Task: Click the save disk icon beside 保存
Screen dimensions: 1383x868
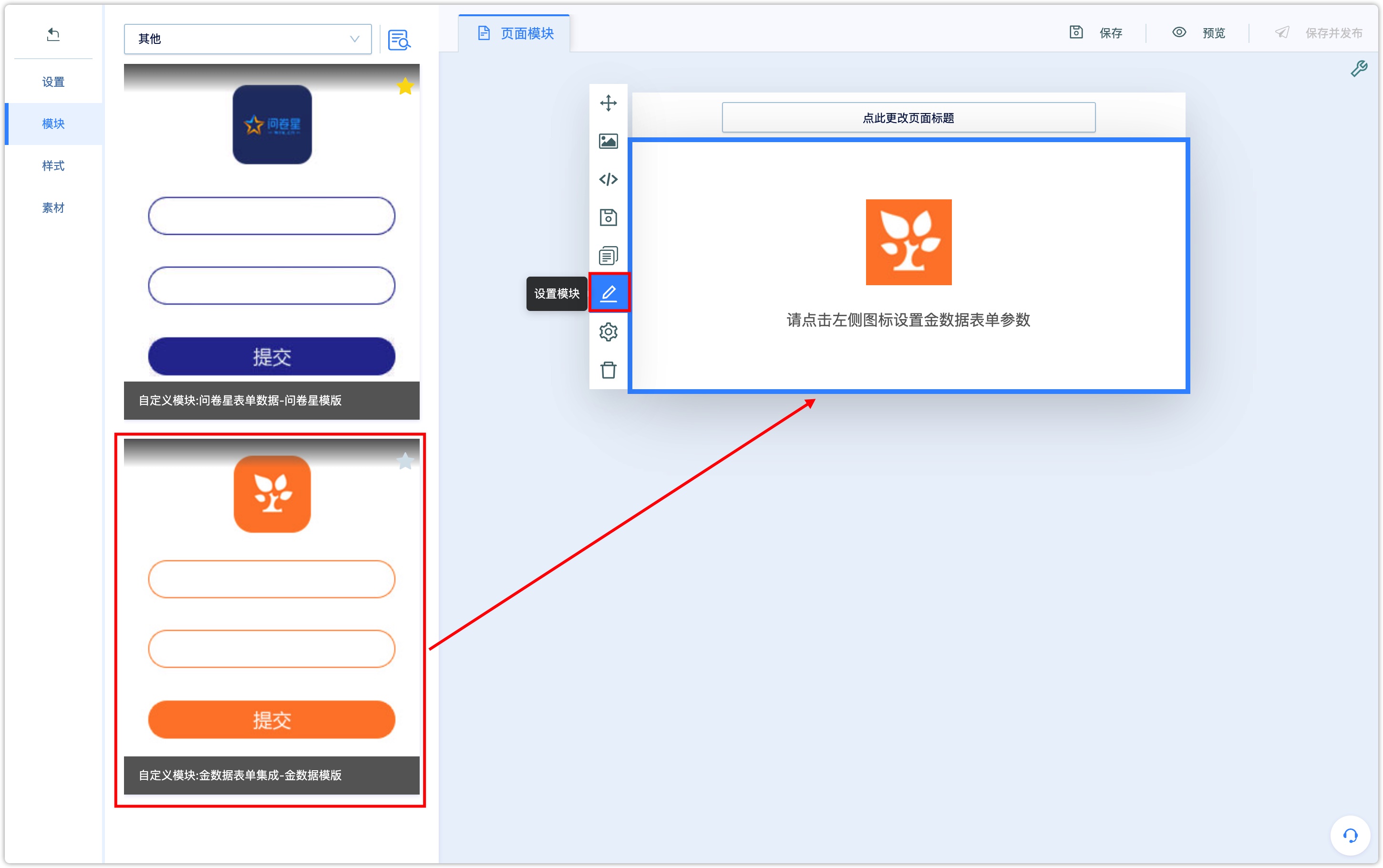Action: coord(1076,32)
